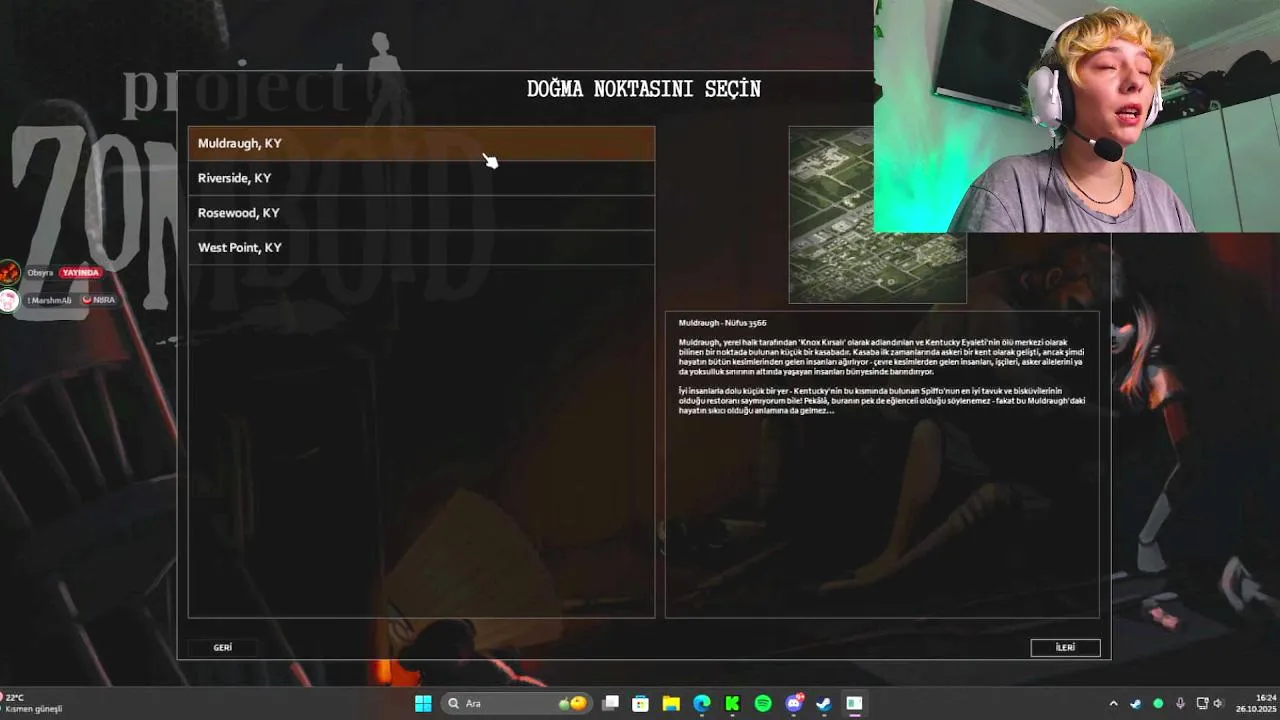The width and height of the screenshot is (1280, 720).
Task: Open Microsoft Edge from taskbar
Action: [x=702, y=703]
